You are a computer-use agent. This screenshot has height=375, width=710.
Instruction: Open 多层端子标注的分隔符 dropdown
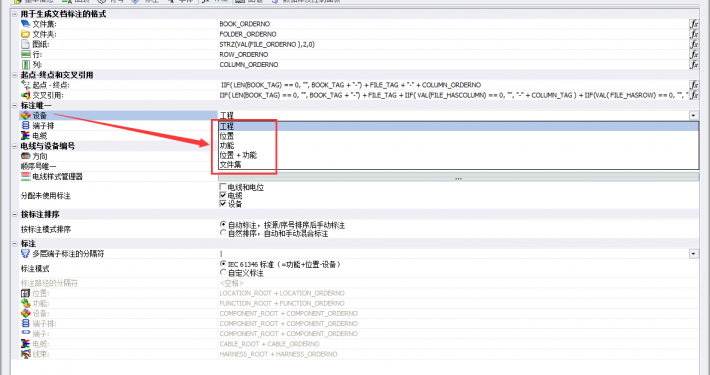pos(694,254)
